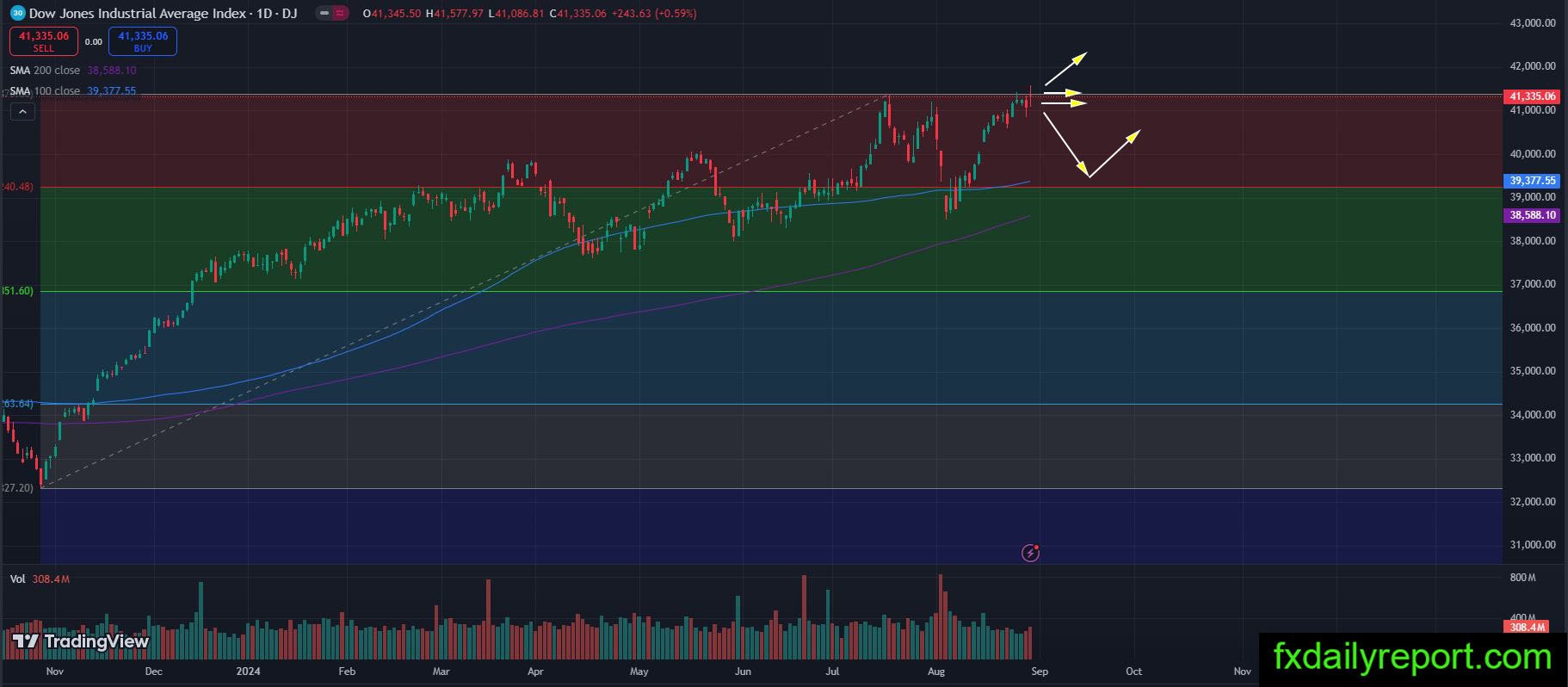Viewport: 1568px width, 687px height.
Task: Click the purple 38,588.10 SMA price label
Action: pyautogui.click(x=1531, y=215)
